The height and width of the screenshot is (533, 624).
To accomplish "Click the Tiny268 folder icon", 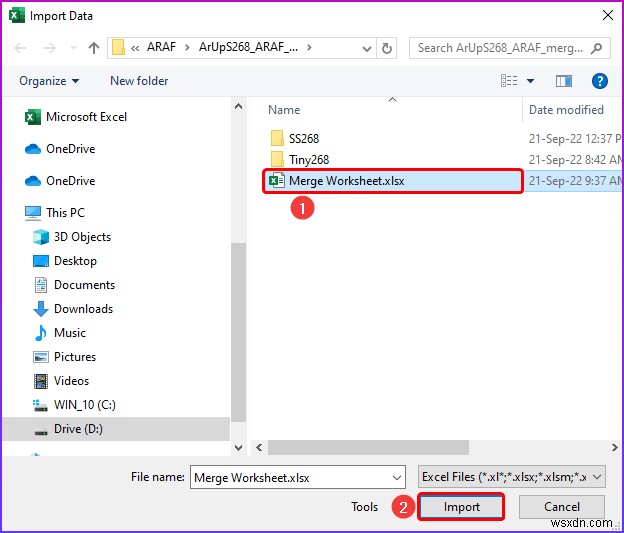I will (277, 160).
